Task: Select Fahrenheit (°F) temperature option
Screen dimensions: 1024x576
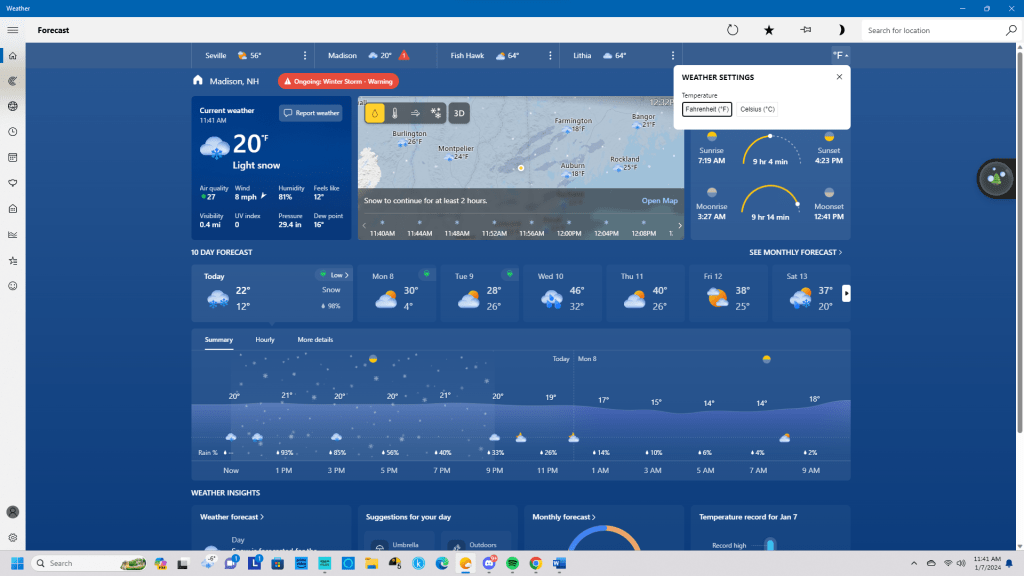Action: point(707,109)
